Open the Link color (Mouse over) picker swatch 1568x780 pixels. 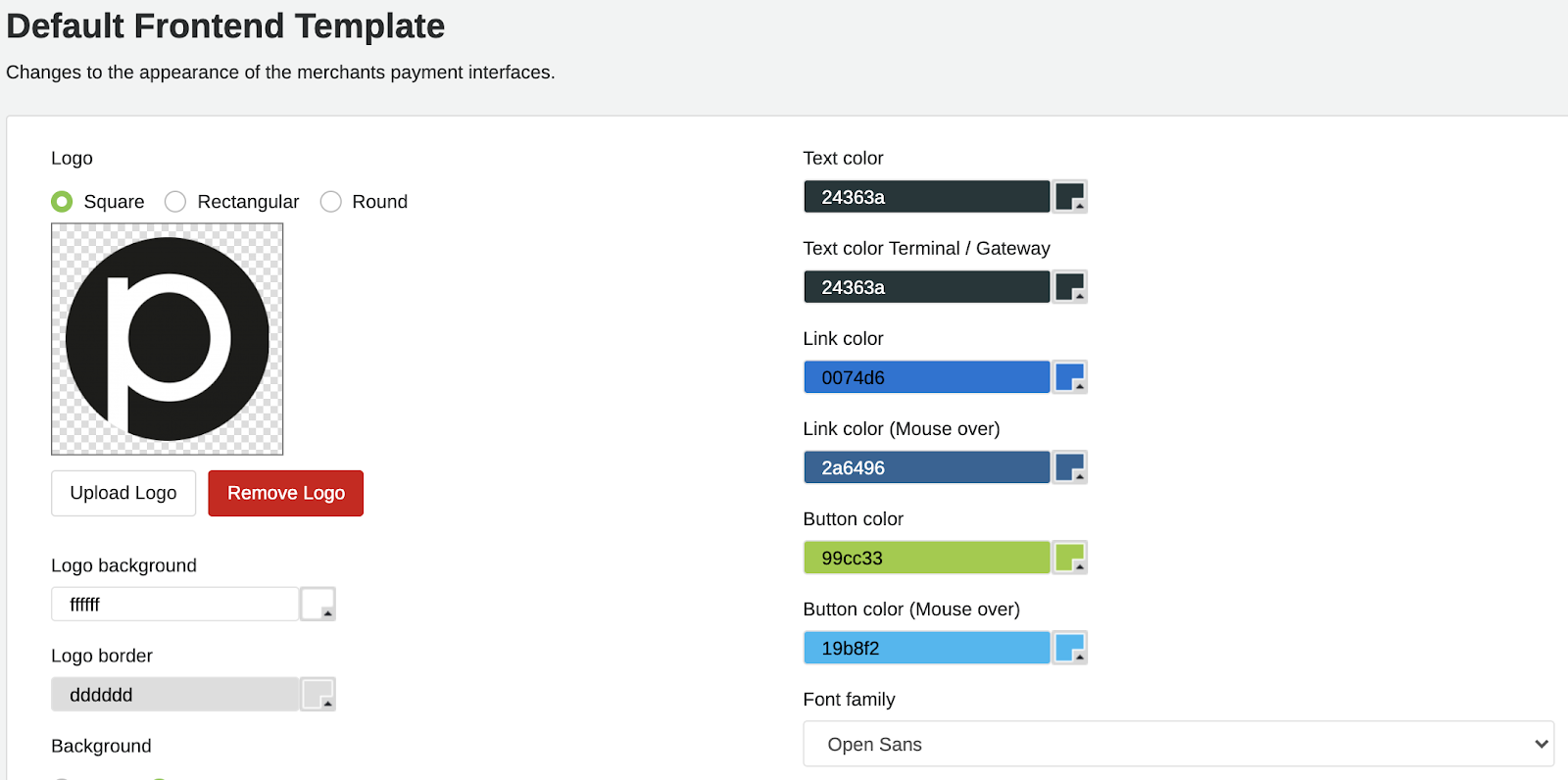coord(1069,467)
